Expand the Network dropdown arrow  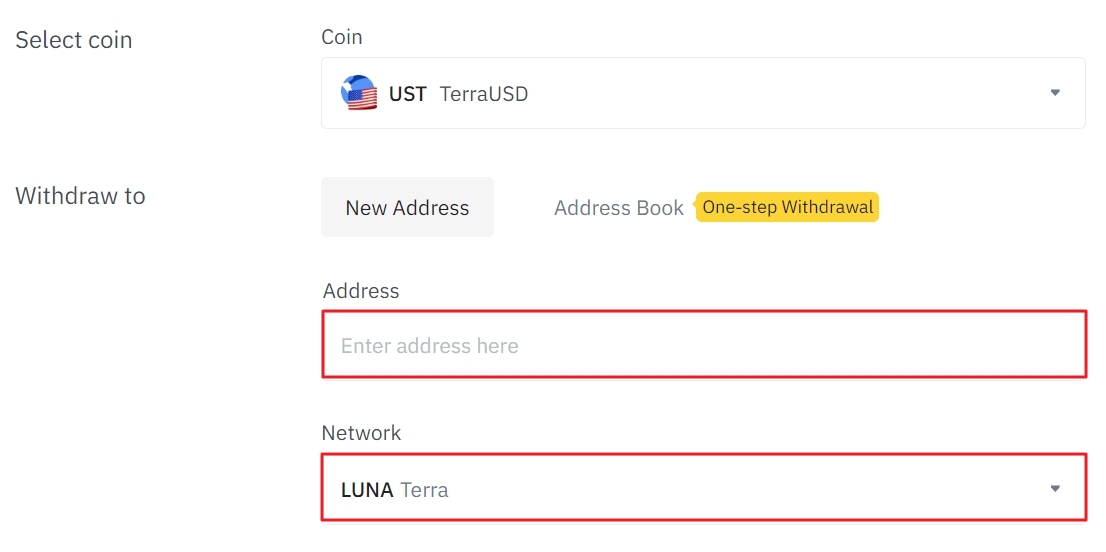pos(1054,489)
